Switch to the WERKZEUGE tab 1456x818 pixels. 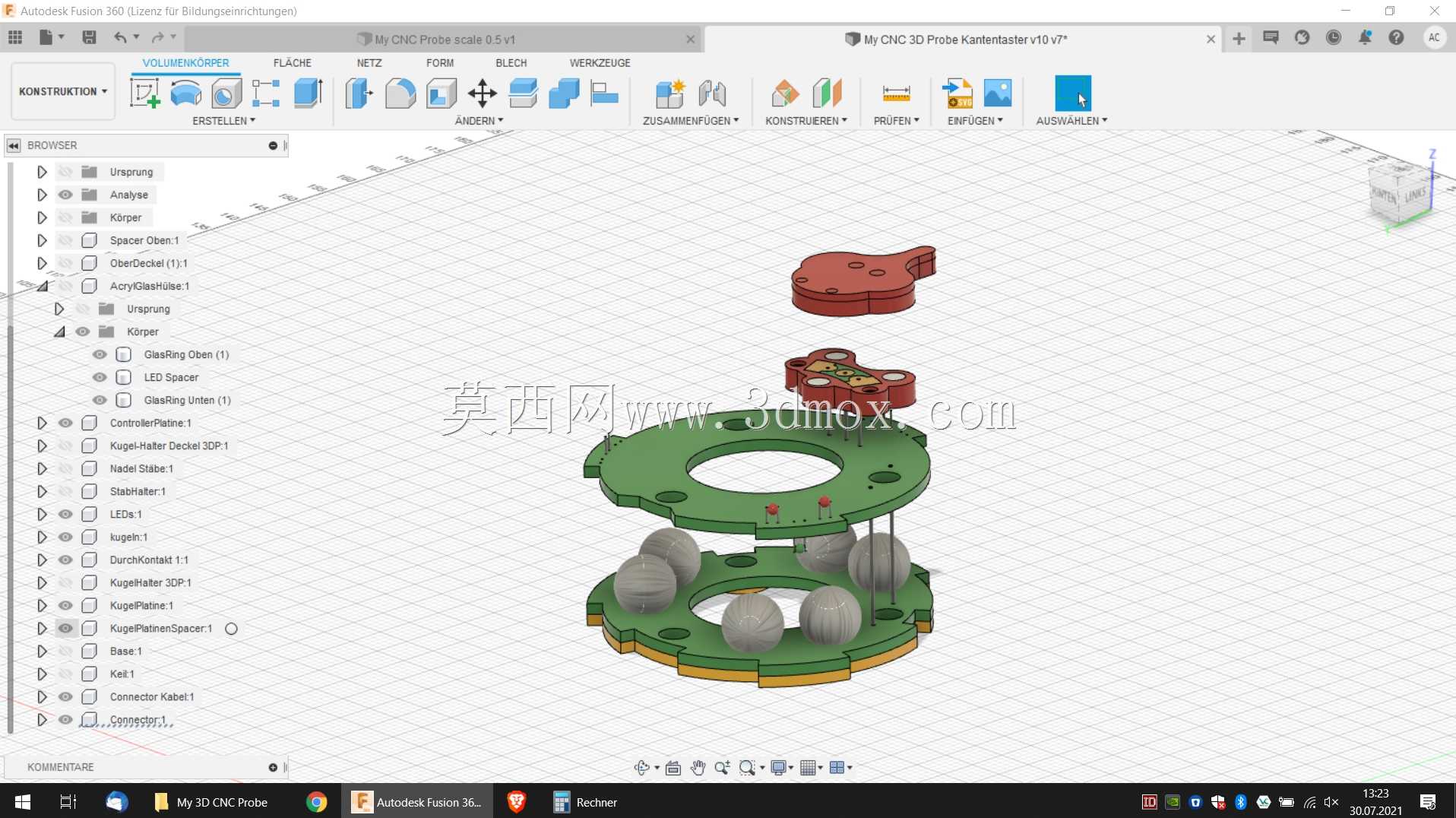click(x=600, y=63)
